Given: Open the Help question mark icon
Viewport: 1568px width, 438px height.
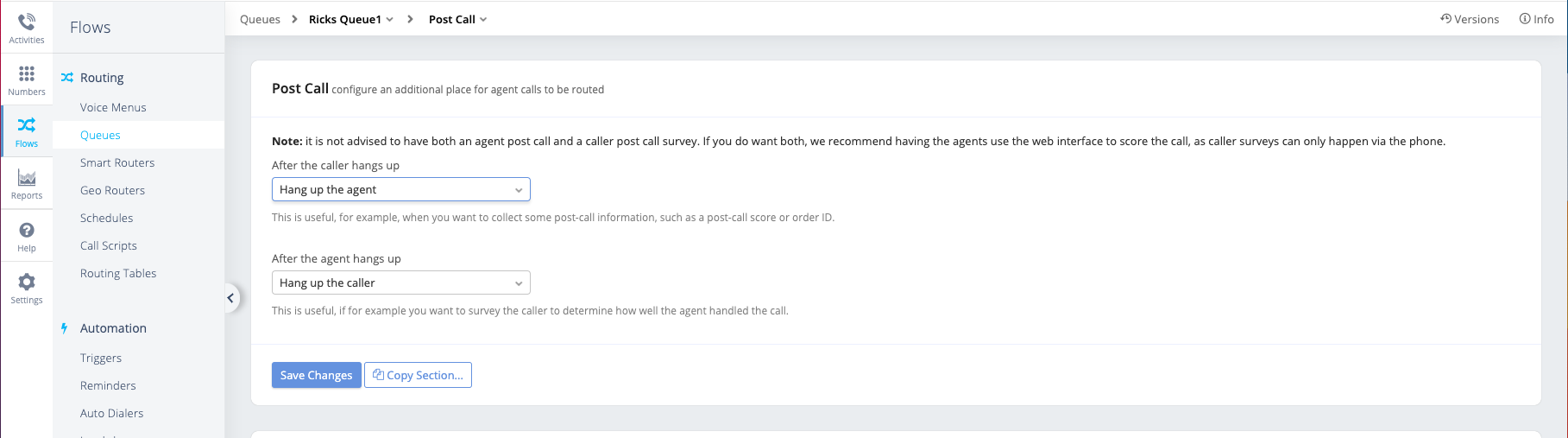Looking at the screenshot, I should tap(27, 231).
